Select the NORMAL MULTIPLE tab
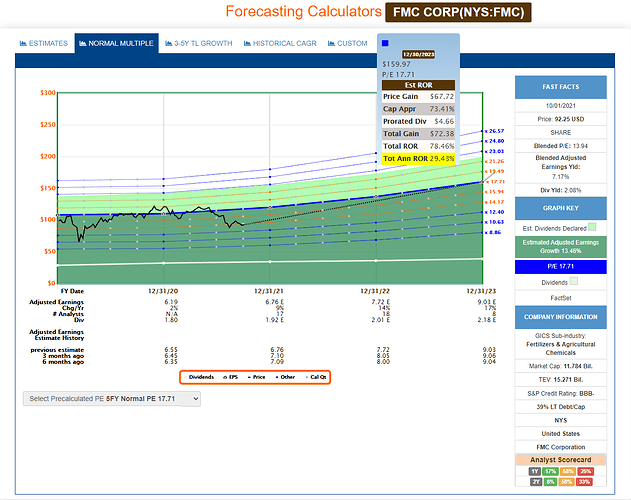 (x=116, y=43)
